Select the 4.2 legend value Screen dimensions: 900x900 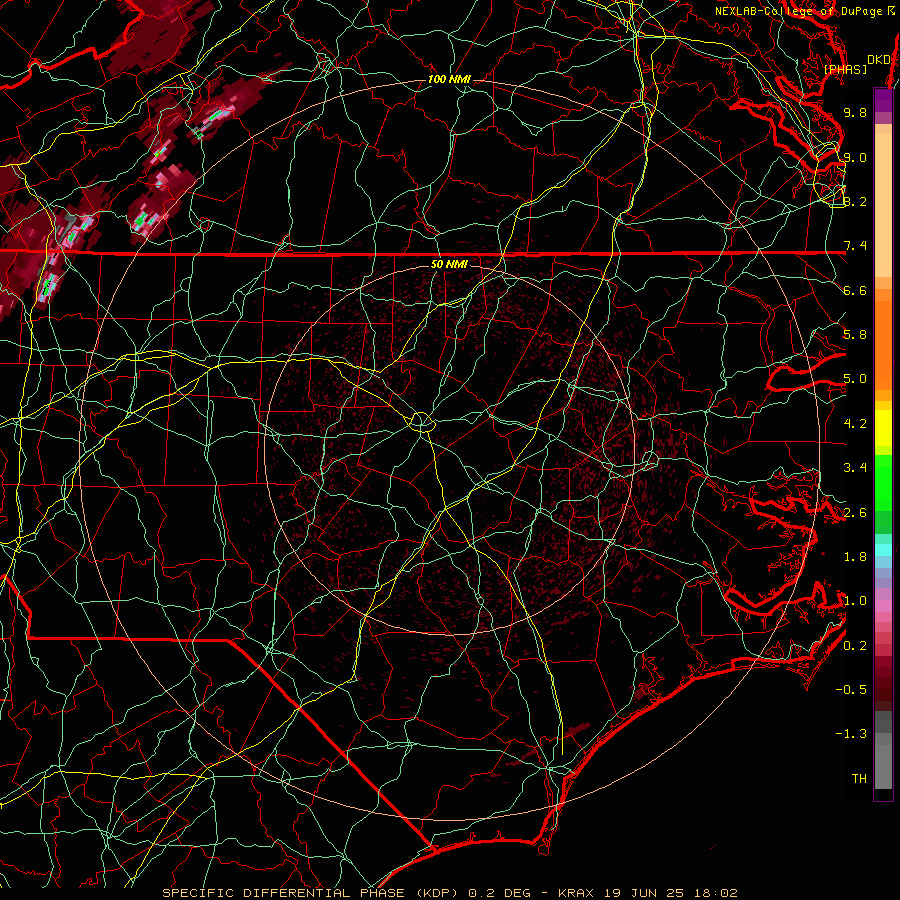pyautogui.click(x=855, y=424)
